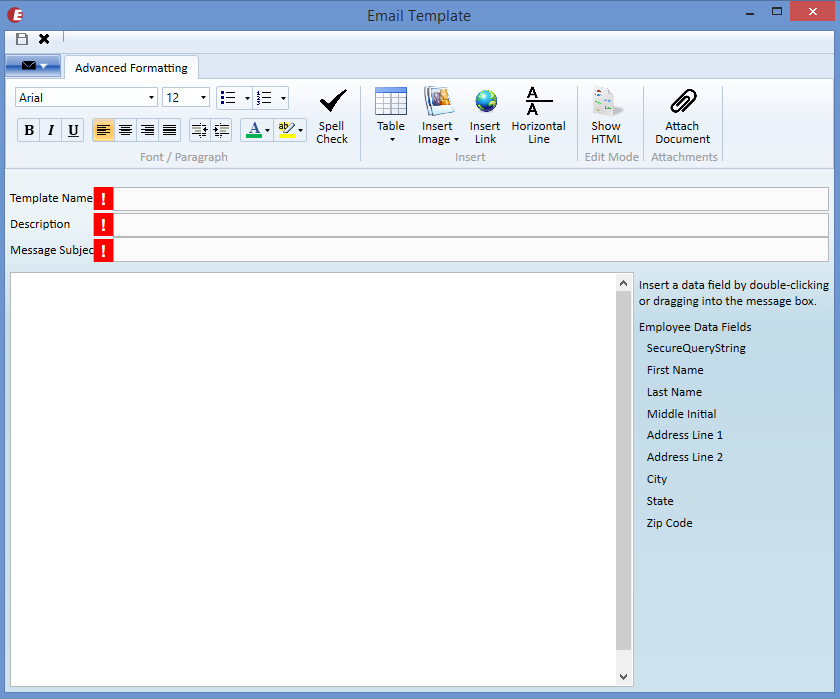Open font color dropdown arrow
Image resolution: width=840 pixels, height=699 pixels.
pyautogui.click(x=267, y=130)
